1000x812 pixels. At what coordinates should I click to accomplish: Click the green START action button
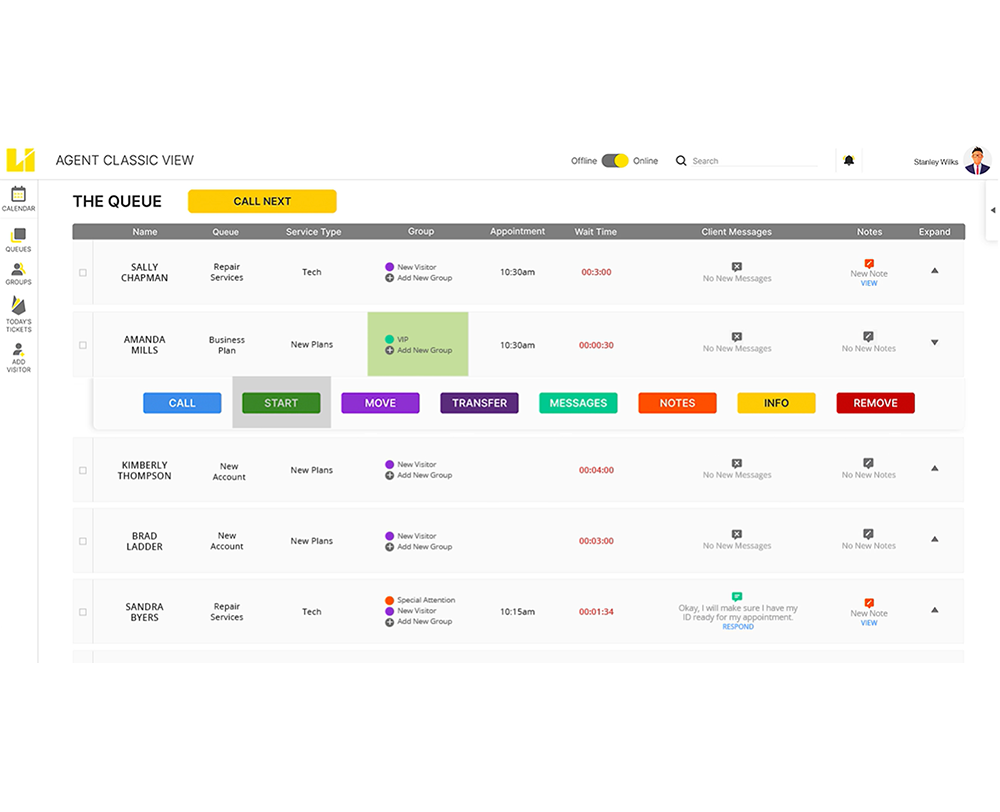281,403
